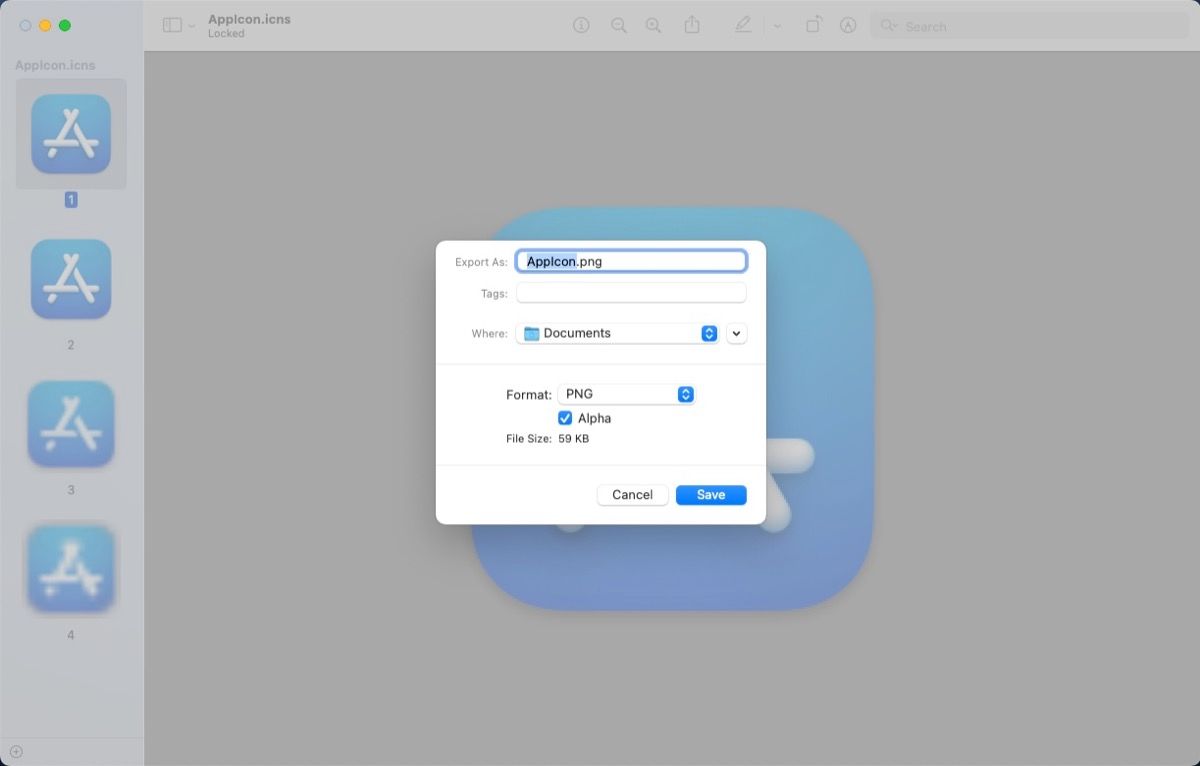Viewport: 1200px width, 766px height.
Task: Show the Markup toolbar icon
Action: (x=848, y=25)
